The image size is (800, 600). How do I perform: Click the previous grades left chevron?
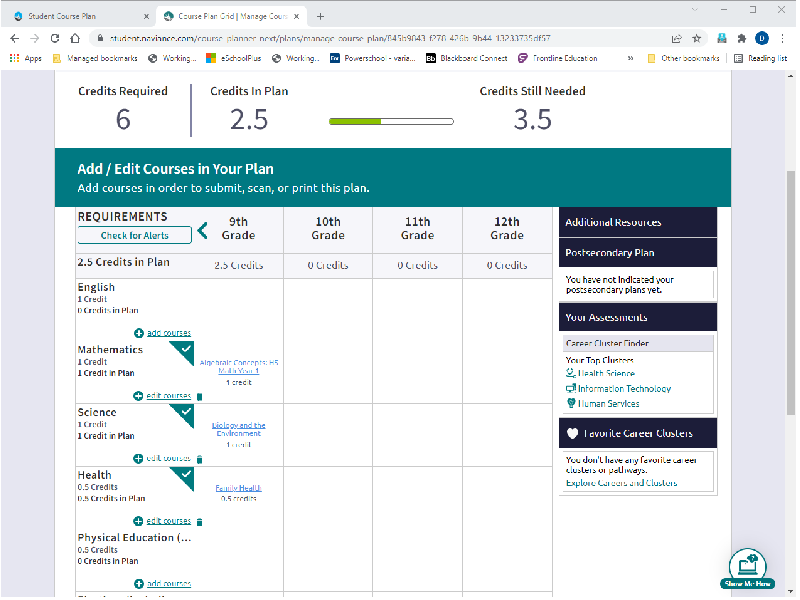(203, 231)
